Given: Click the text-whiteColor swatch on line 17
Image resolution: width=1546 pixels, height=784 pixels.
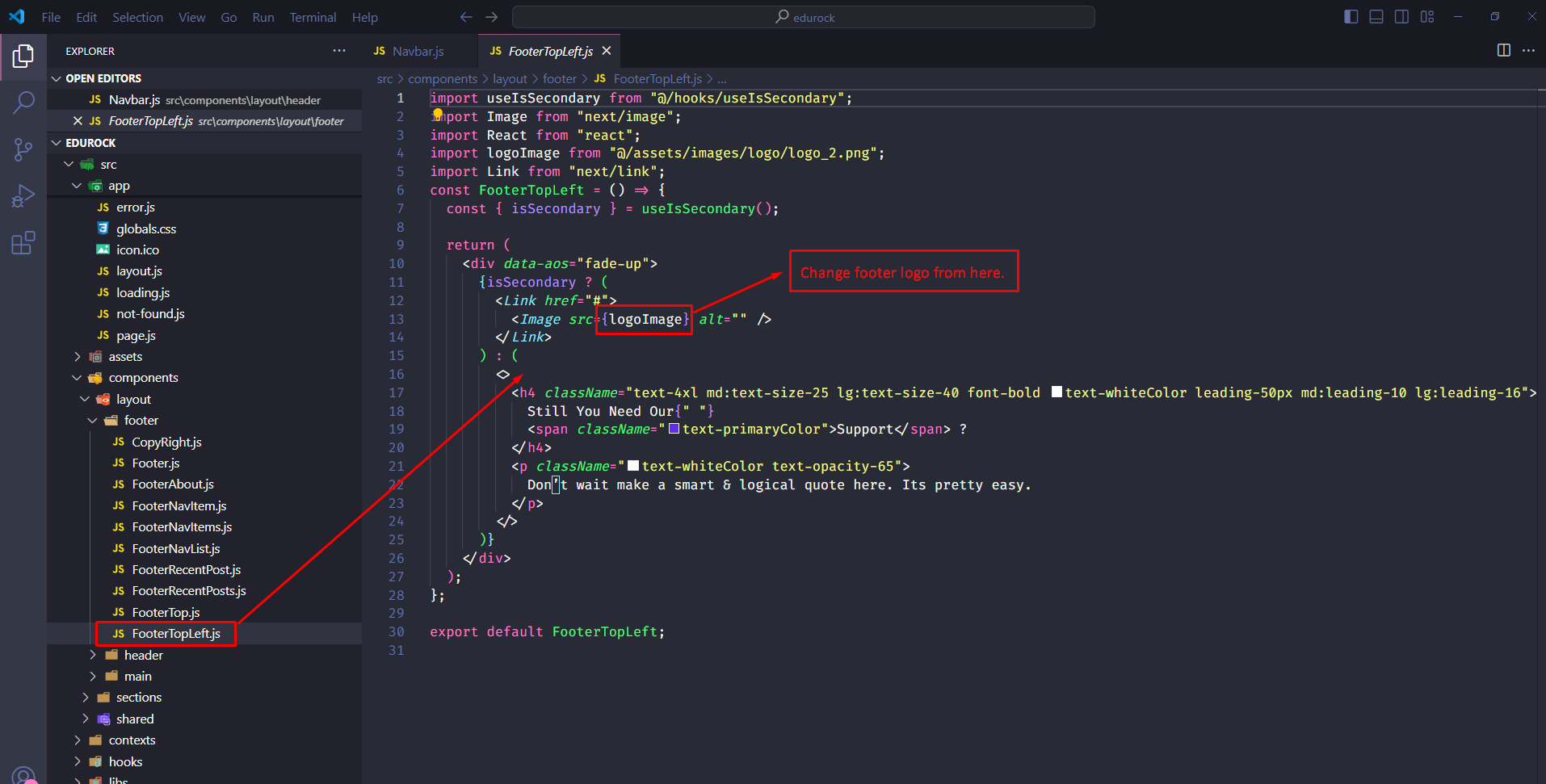Looking at the screenshot, I should click(1057, 392).
